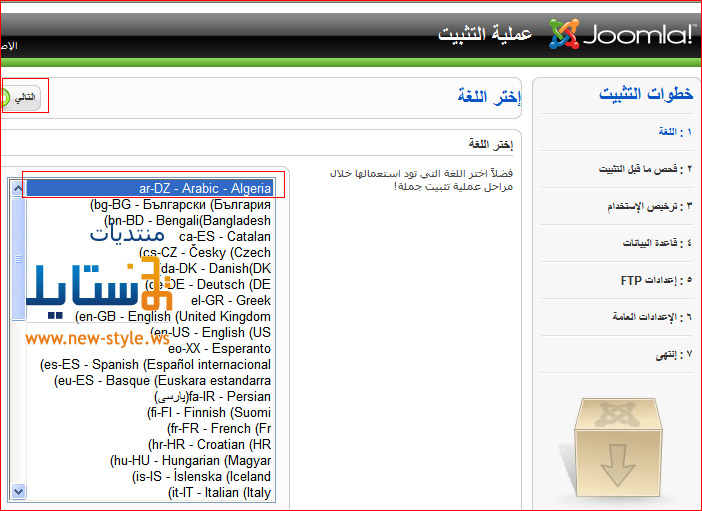Choose cs-CZ Česky (Czech) language
This screenshot has width=702, height=511.
[149, 252]
